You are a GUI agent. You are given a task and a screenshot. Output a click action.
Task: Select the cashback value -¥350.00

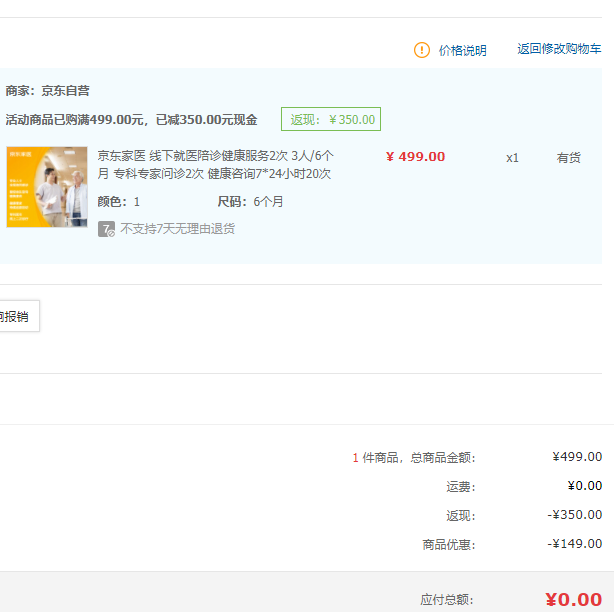tap(574, 515)
